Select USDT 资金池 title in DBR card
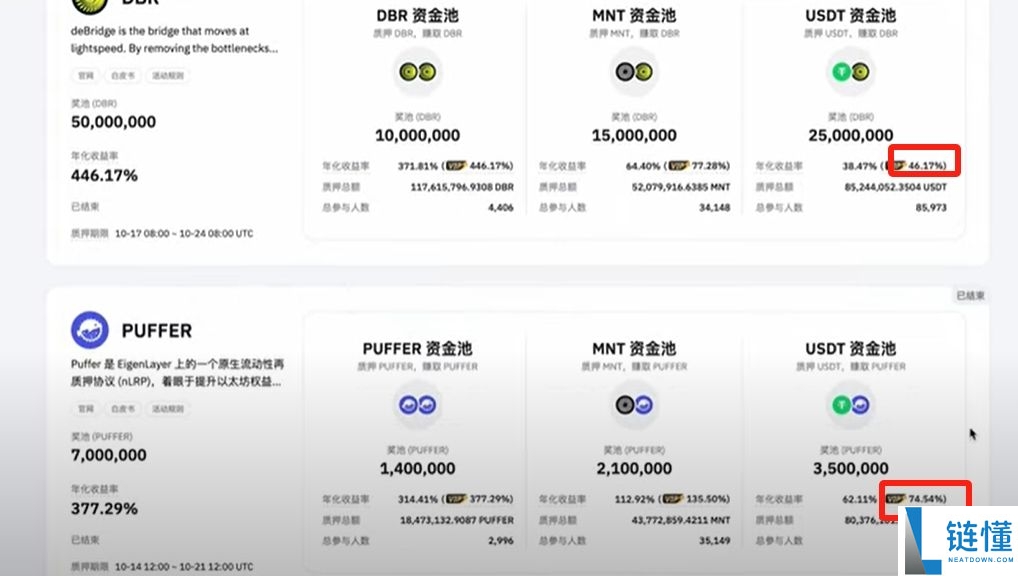 pos(850,15)
